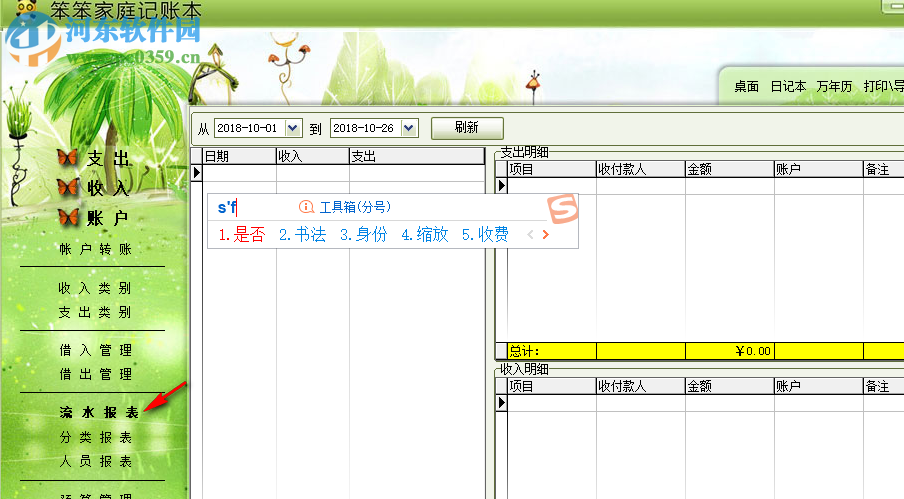Click 账户 header in 收入明细
The image size is (904, 499).
pyautogui.click(x=819, y=386)
